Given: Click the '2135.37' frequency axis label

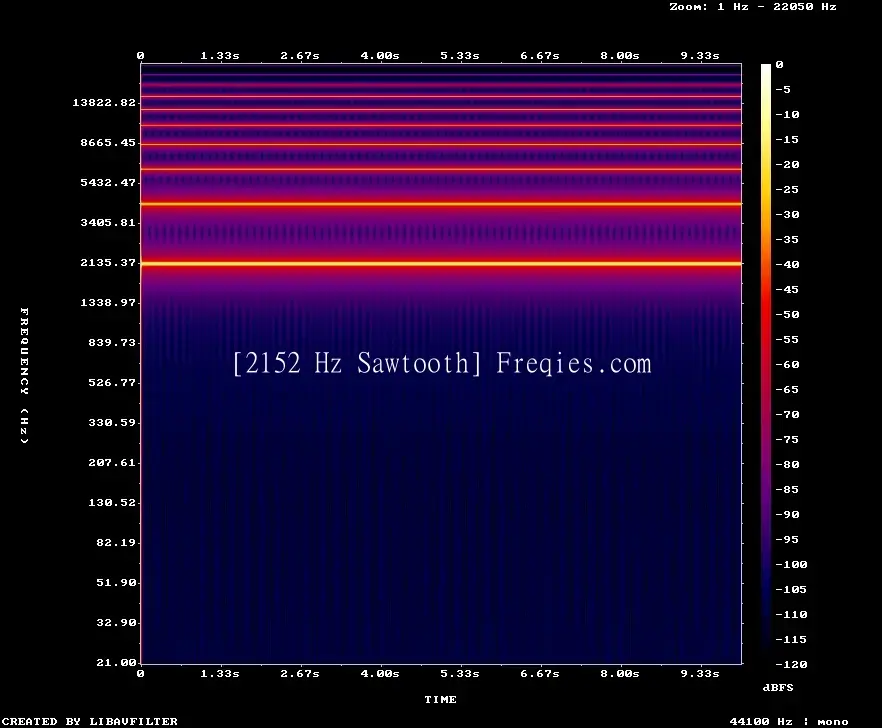Looking at the screenshot, I should point(108,262).
